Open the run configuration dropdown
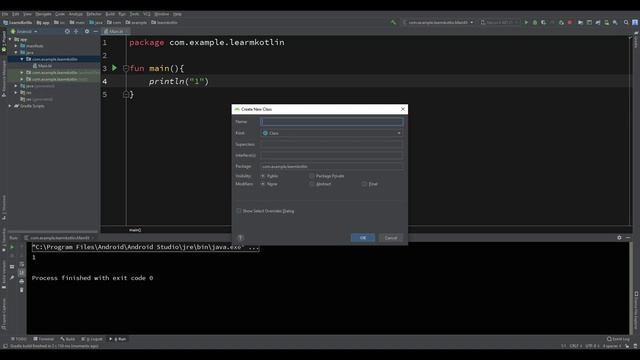The image size is (640, 360). pos(438,22)
